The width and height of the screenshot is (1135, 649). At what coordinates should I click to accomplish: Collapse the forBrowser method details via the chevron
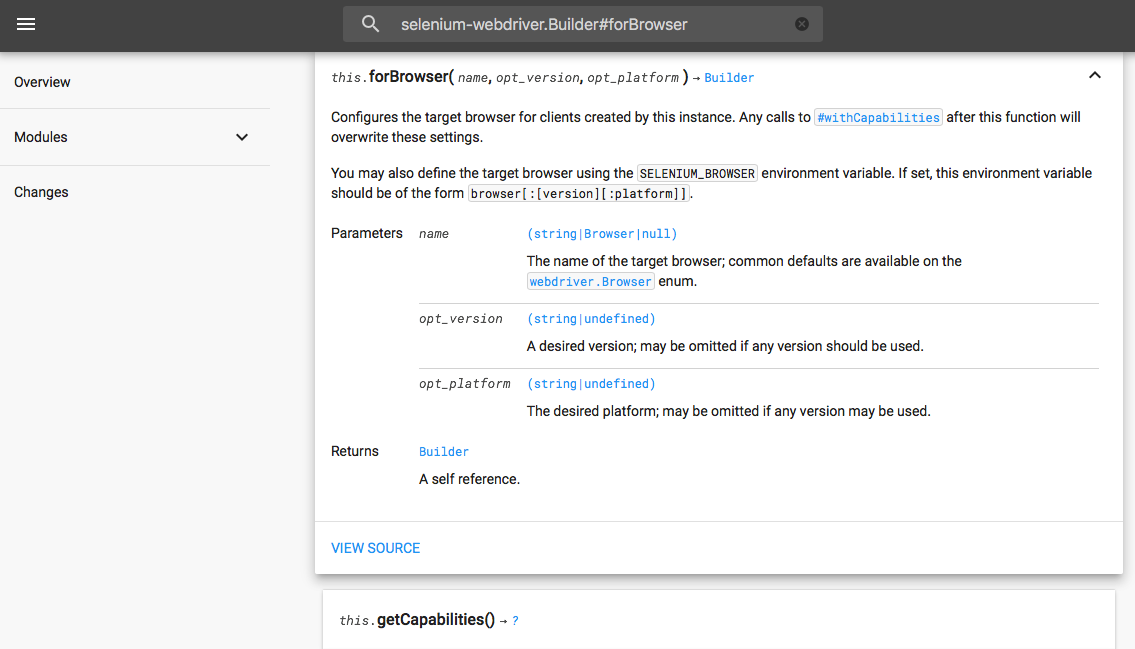tap(1094, 74)
